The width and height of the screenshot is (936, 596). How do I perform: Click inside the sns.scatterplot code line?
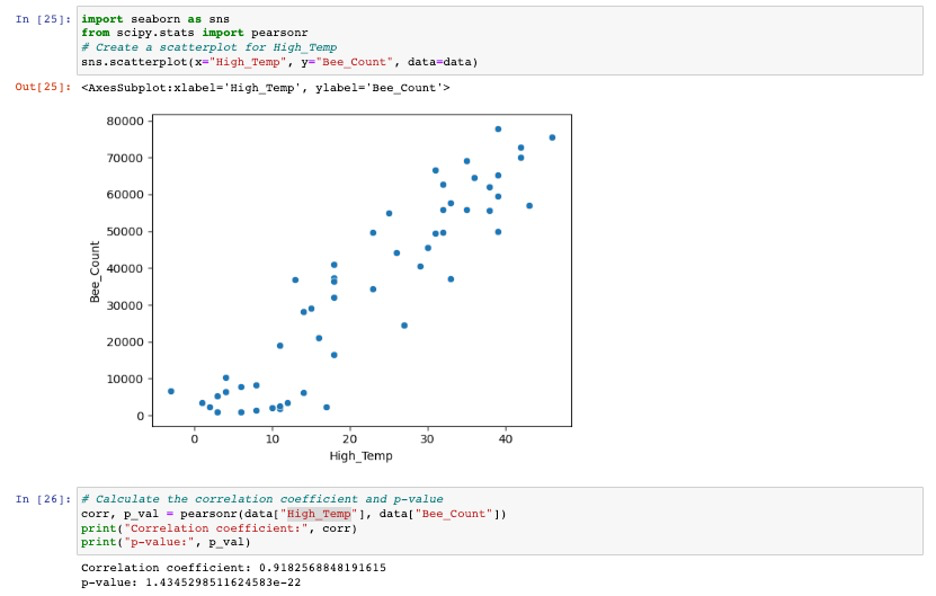(x=279, y=62)
